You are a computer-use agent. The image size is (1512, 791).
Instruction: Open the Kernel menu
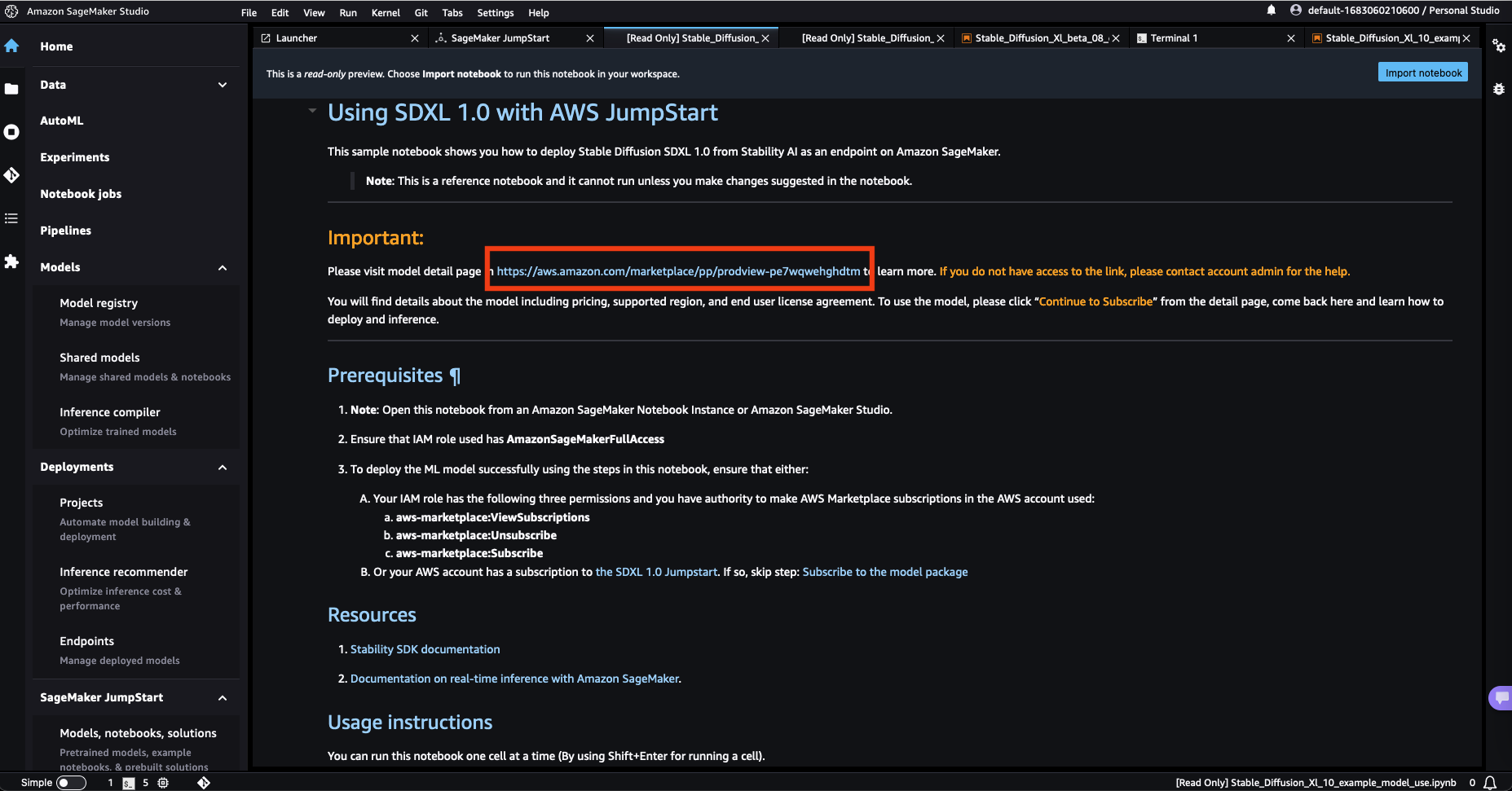(386, 12)
